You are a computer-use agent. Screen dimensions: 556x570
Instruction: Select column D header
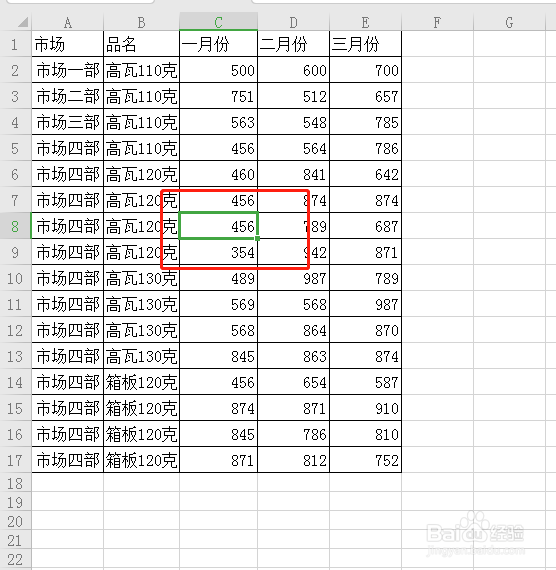click(293, 23)
